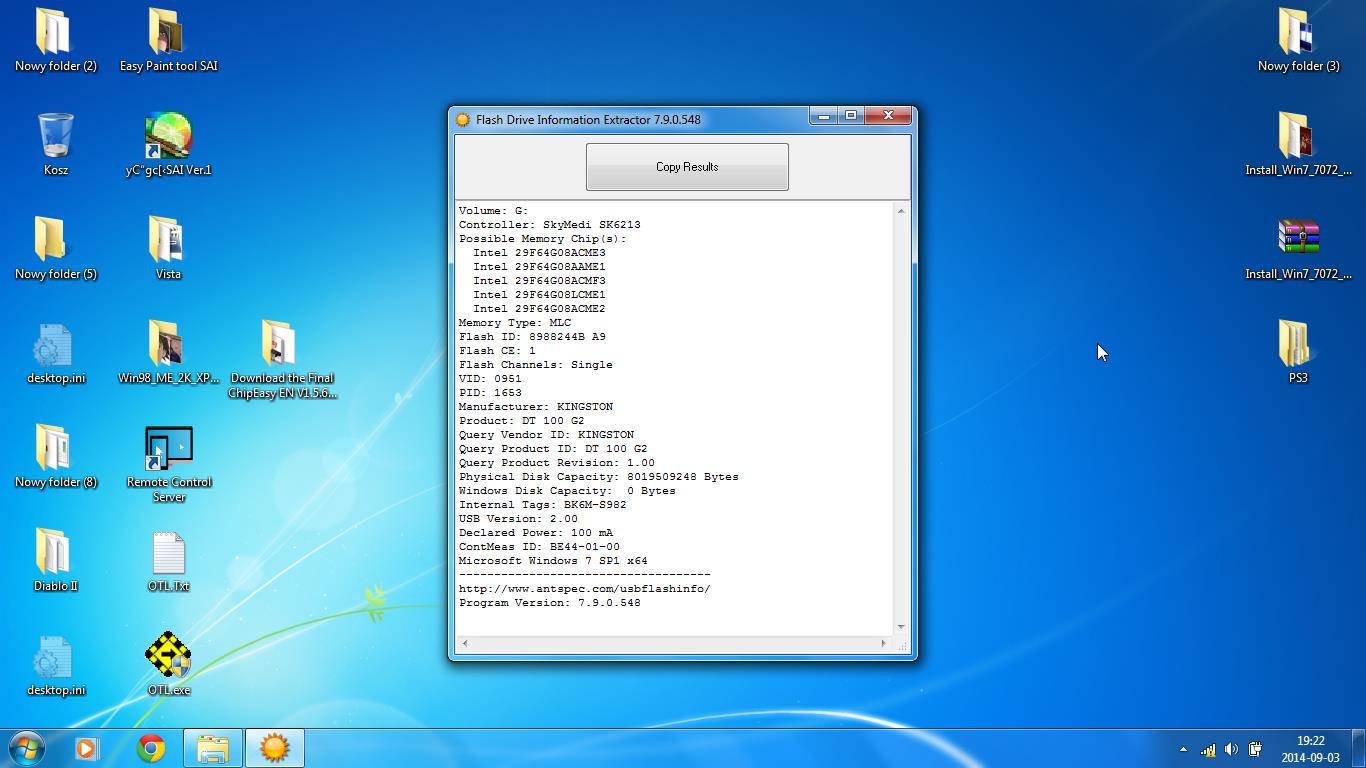Click the 'Volume: G:' line
Screen dimensions: 1366x768
(493, 211)
